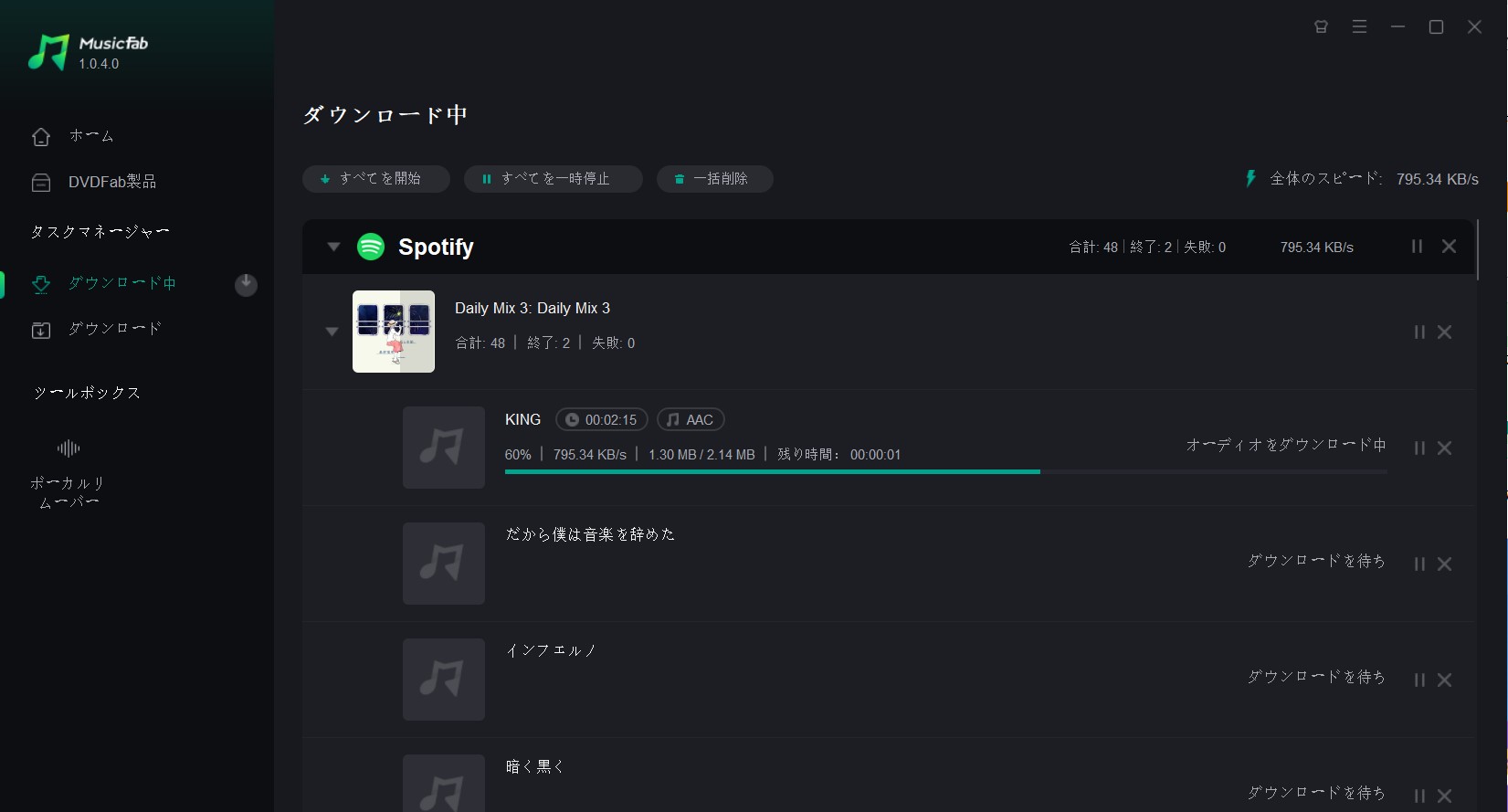Cancel the KING track download
1508x812 pixels.
(x=1445, y=448)
